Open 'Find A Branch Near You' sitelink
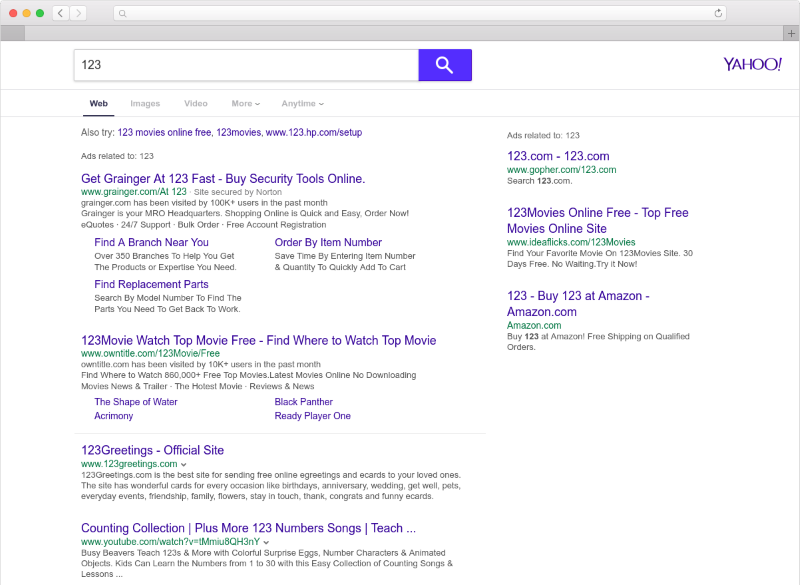 point(151,242)
